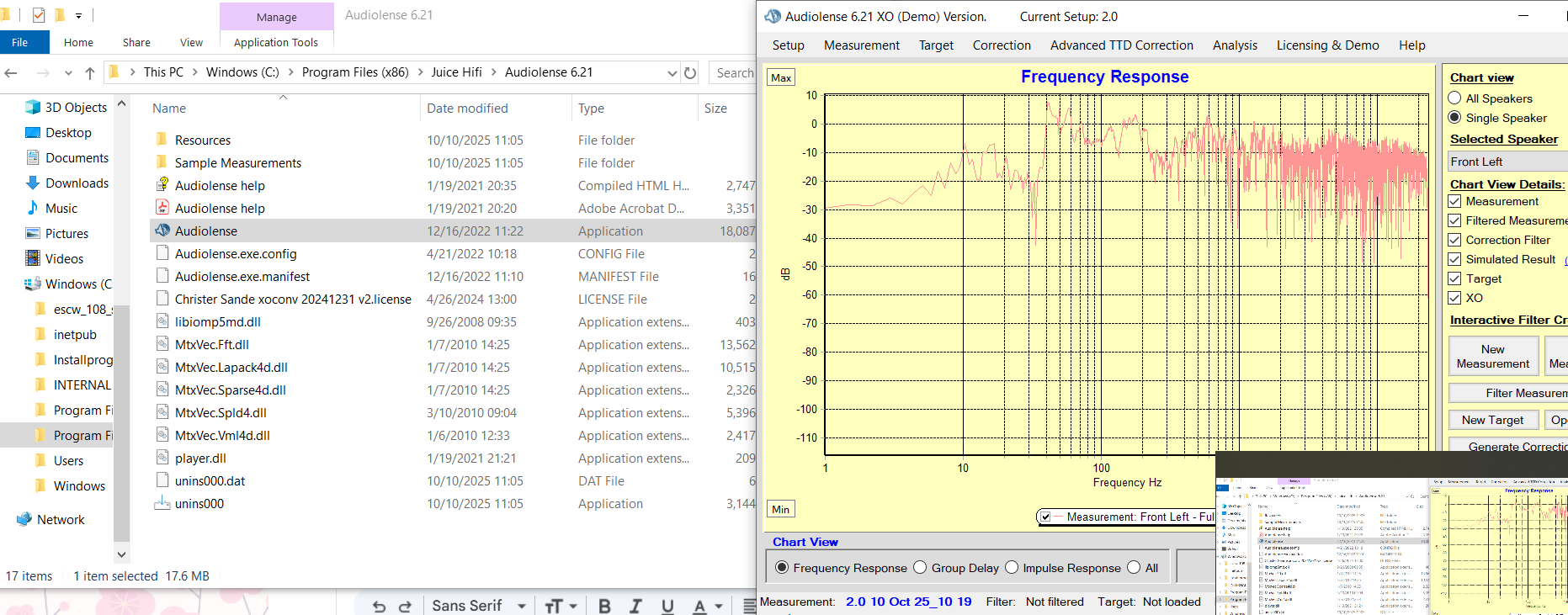
Task: Select the All Speakers radio button
Action: (x=1454, y=98)
